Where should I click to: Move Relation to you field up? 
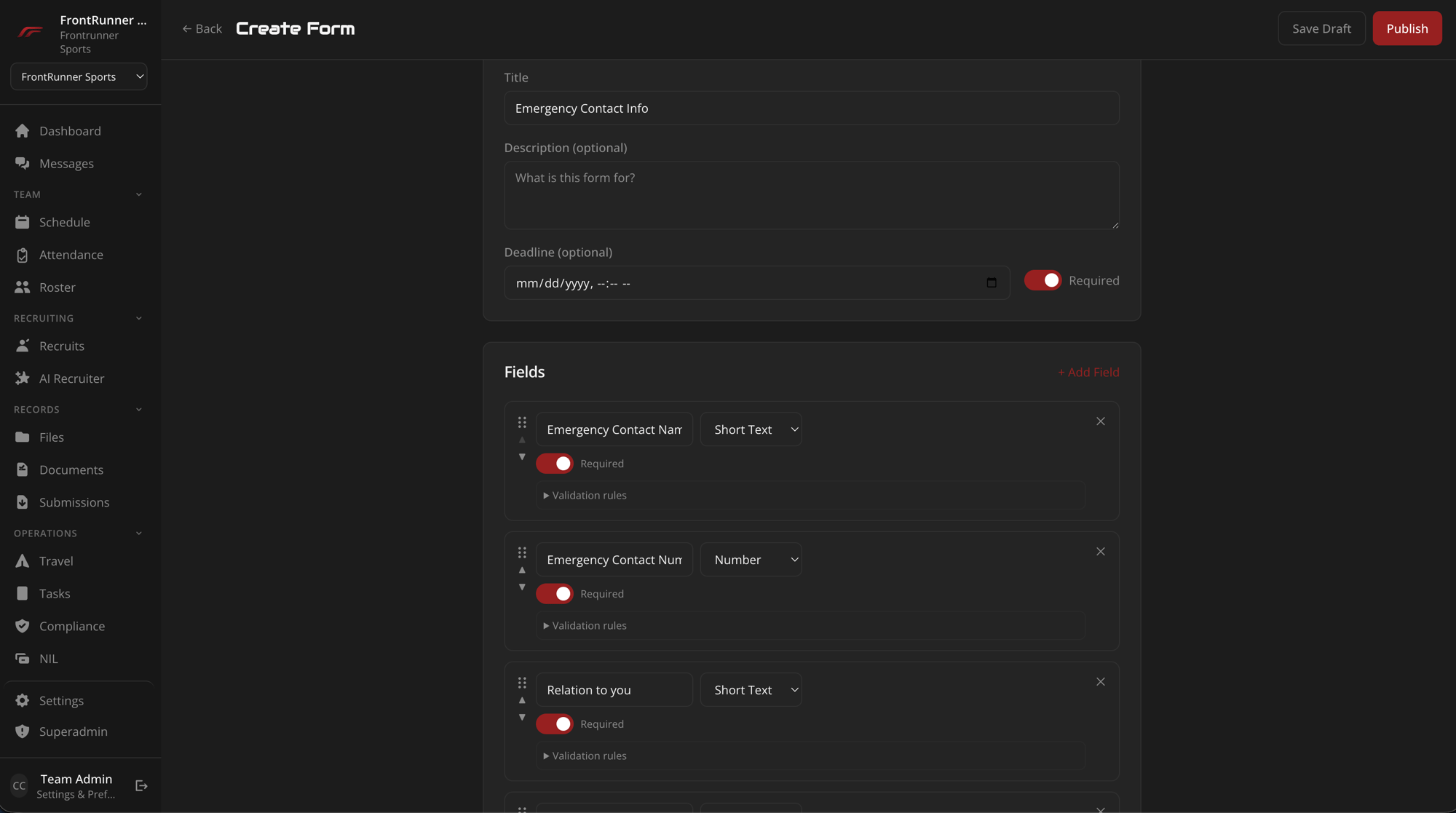pyautogui.click(x=522, y=700)
